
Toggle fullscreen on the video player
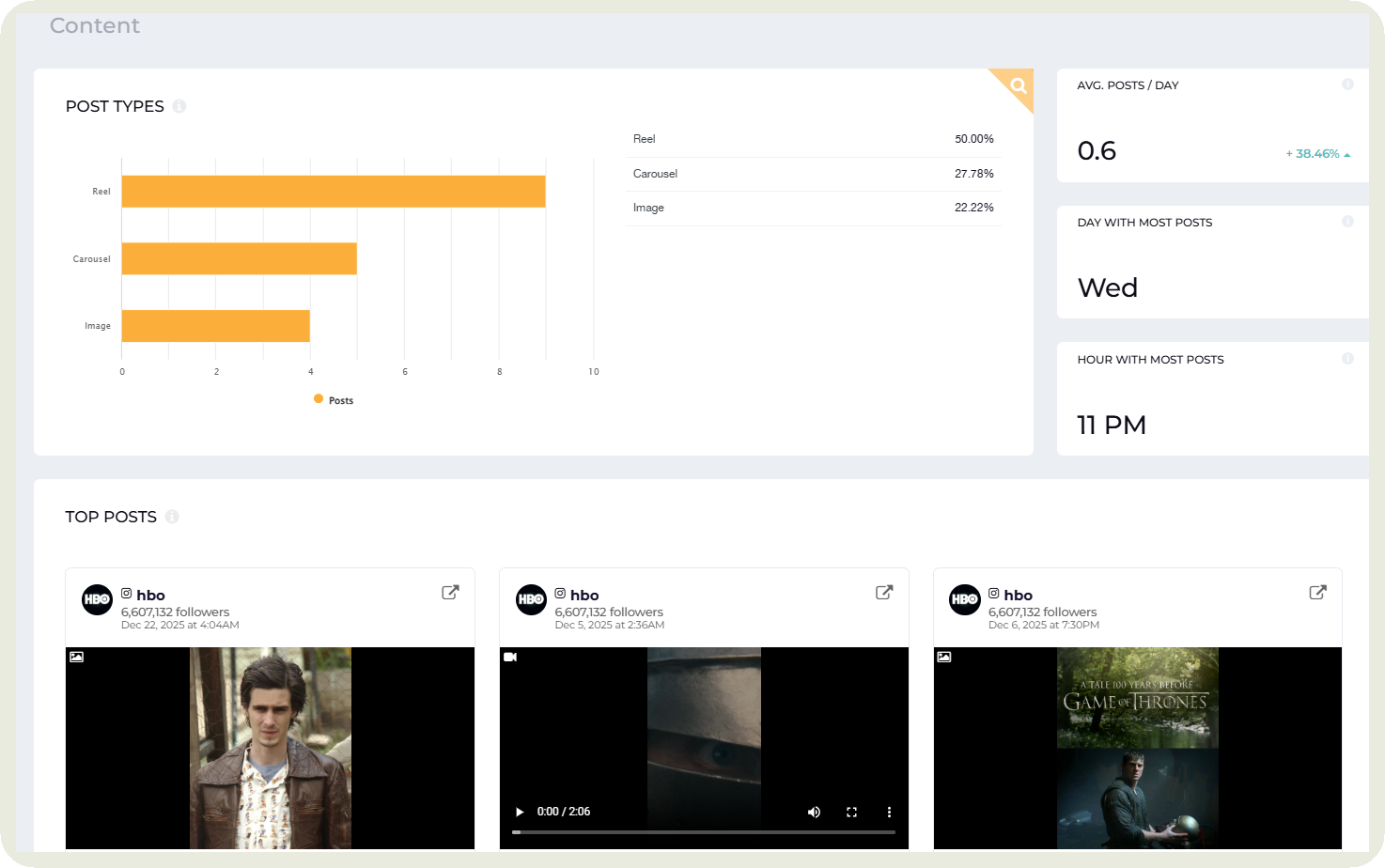[851, 812]
